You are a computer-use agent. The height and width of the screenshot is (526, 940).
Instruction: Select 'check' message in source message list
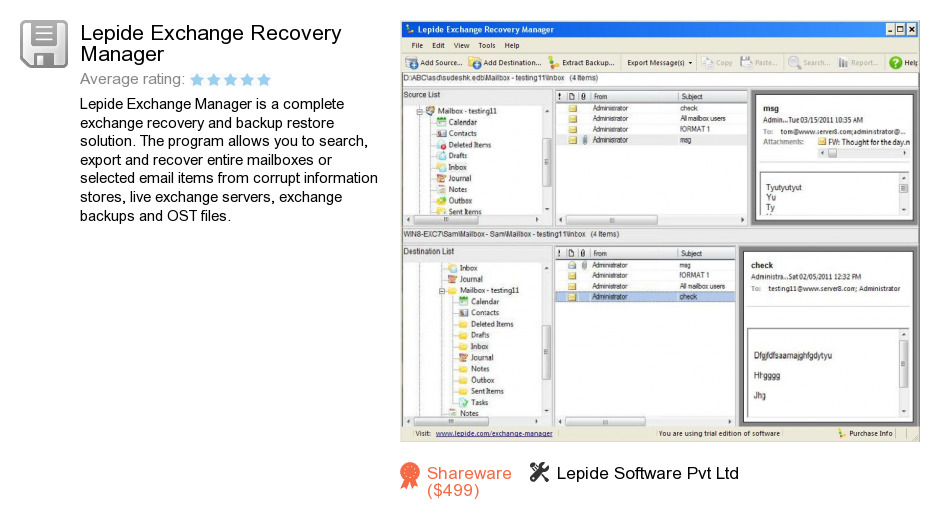(x=651, y=108)
